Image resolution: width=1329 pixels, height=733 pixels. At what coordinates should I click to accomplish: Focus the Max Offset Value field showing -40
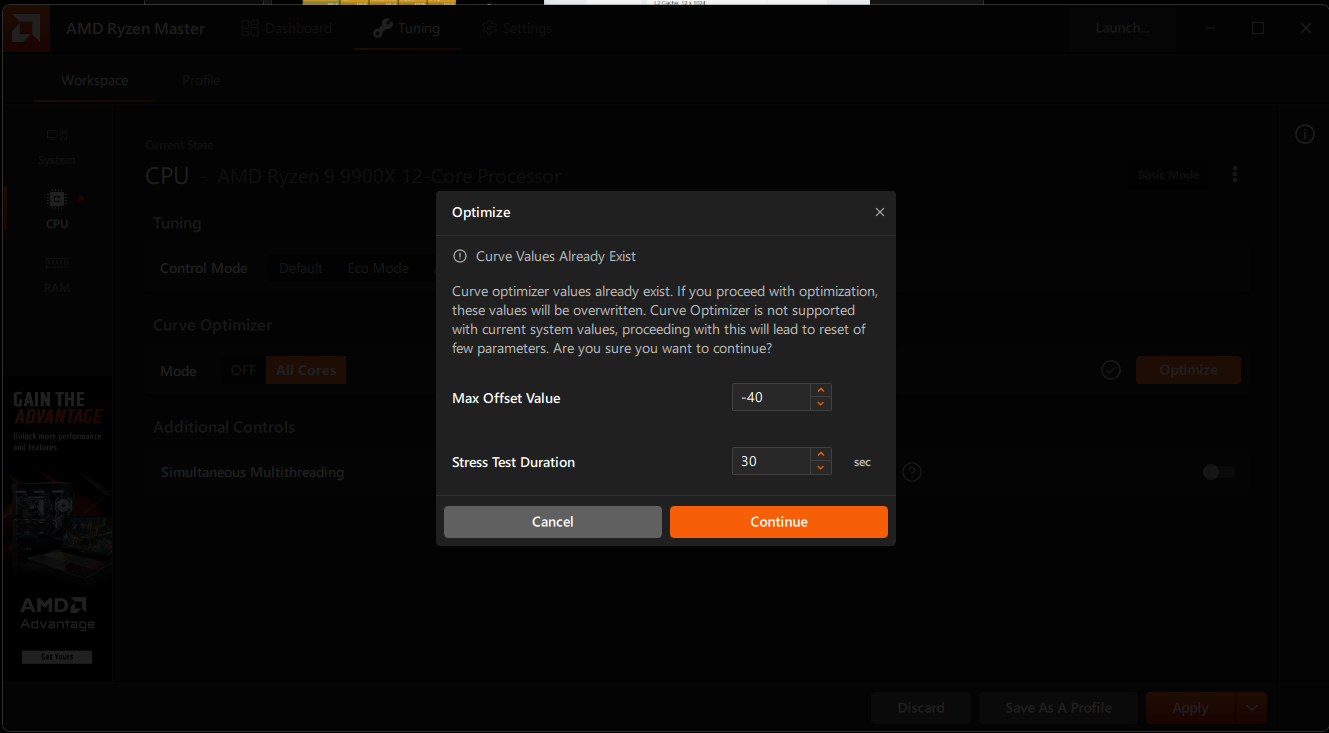770,398
